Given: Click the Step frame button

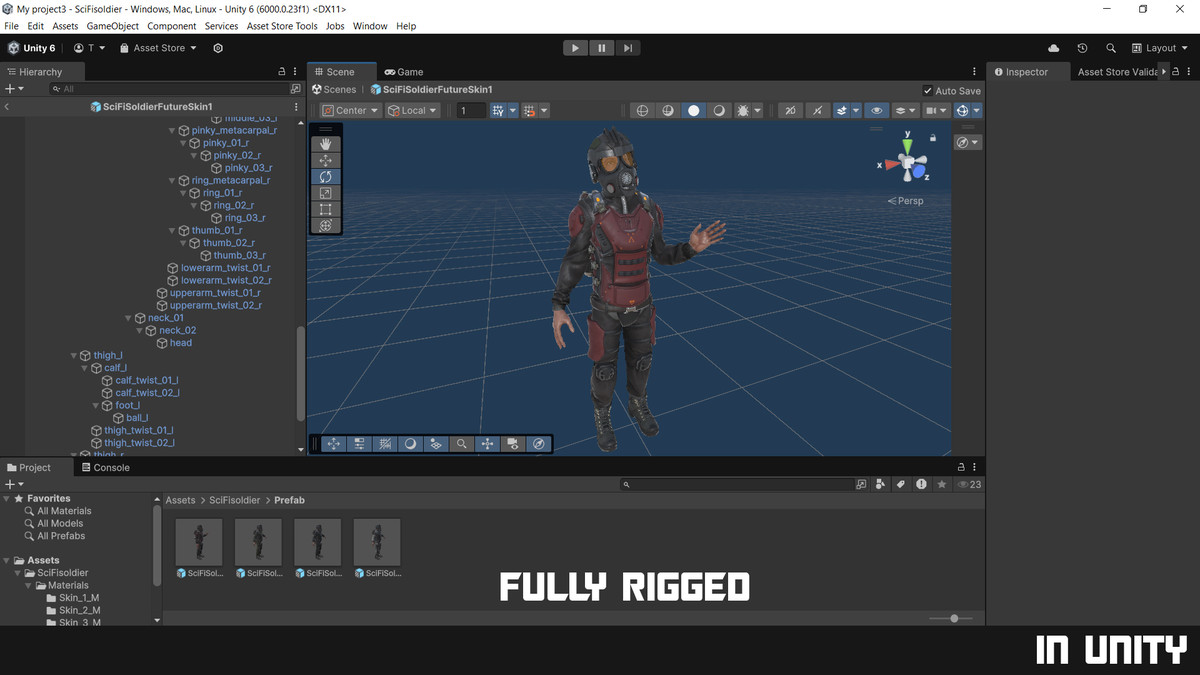Looking at the screenshot, I should pyautogui.click(x=627, y=48).
